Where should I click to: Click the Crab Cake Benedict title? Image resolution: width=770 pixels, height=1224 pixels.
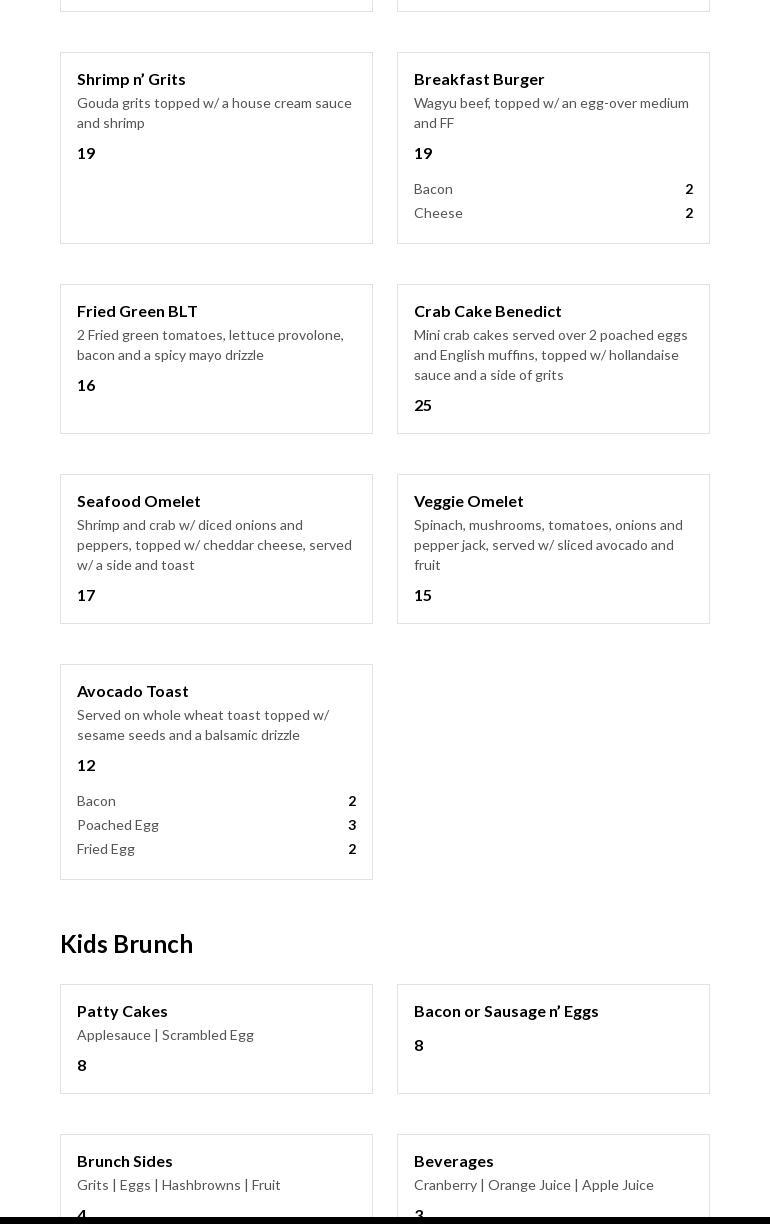point(487,311)
